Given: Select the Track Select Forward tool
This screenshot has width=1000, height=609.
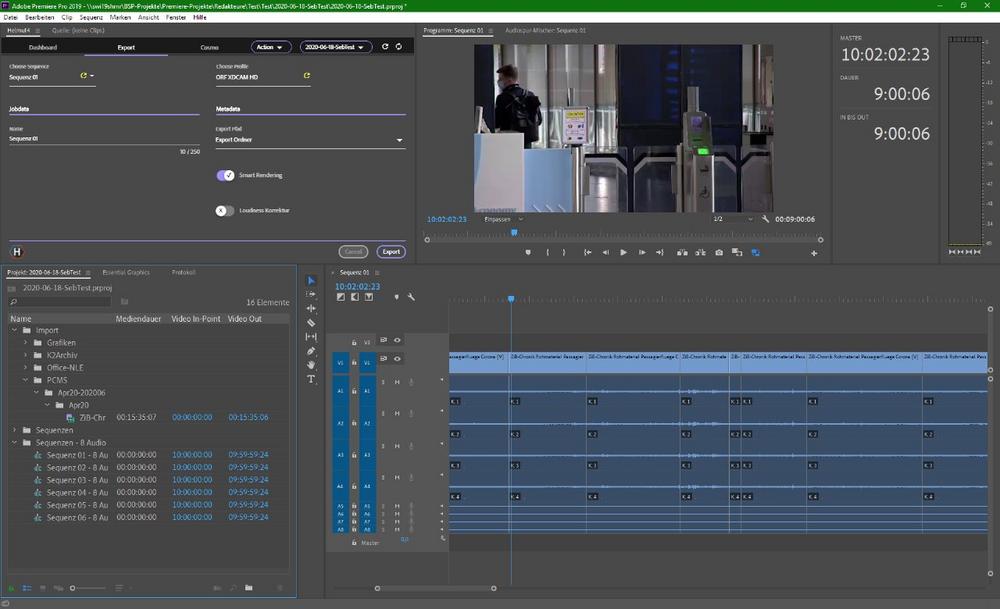Looking at the screenshot, I should coord(311,295).
